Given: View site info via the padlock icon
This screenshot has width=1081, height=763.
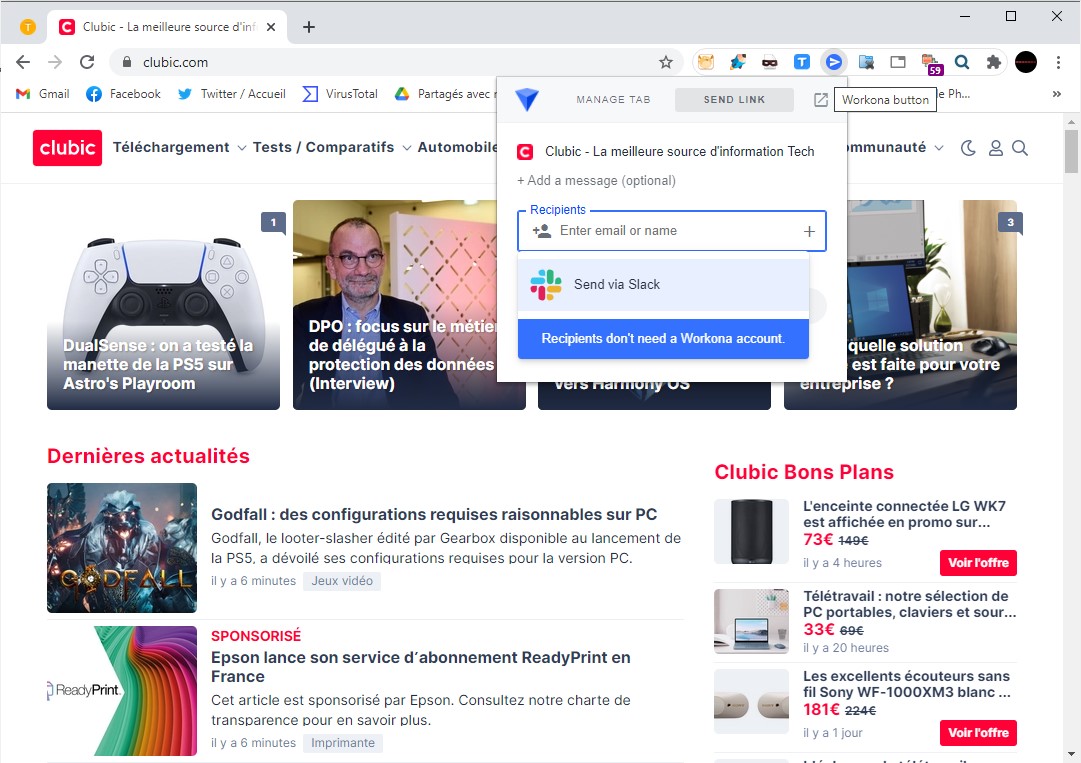Looking at the screenshot, I should pyautogui.click(x=127, y=62).
